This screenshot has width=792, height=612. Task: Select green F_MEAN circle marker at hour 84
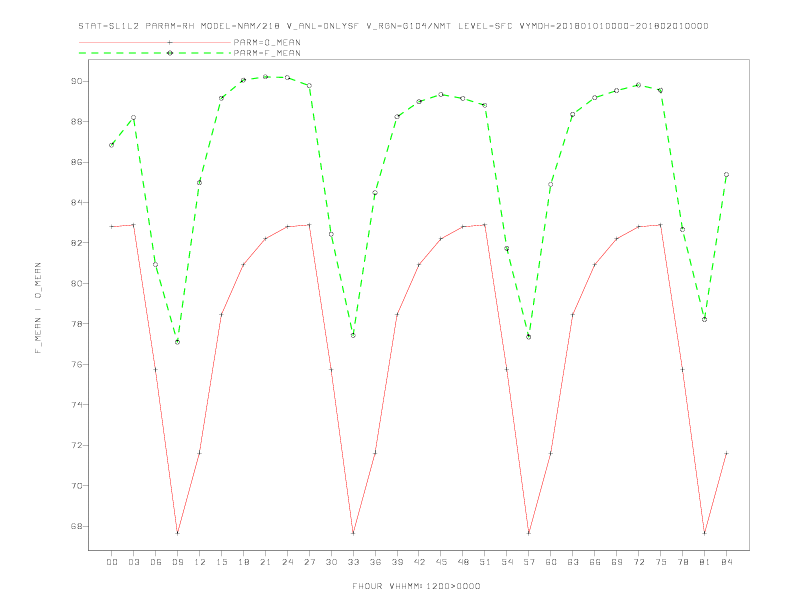726,175
